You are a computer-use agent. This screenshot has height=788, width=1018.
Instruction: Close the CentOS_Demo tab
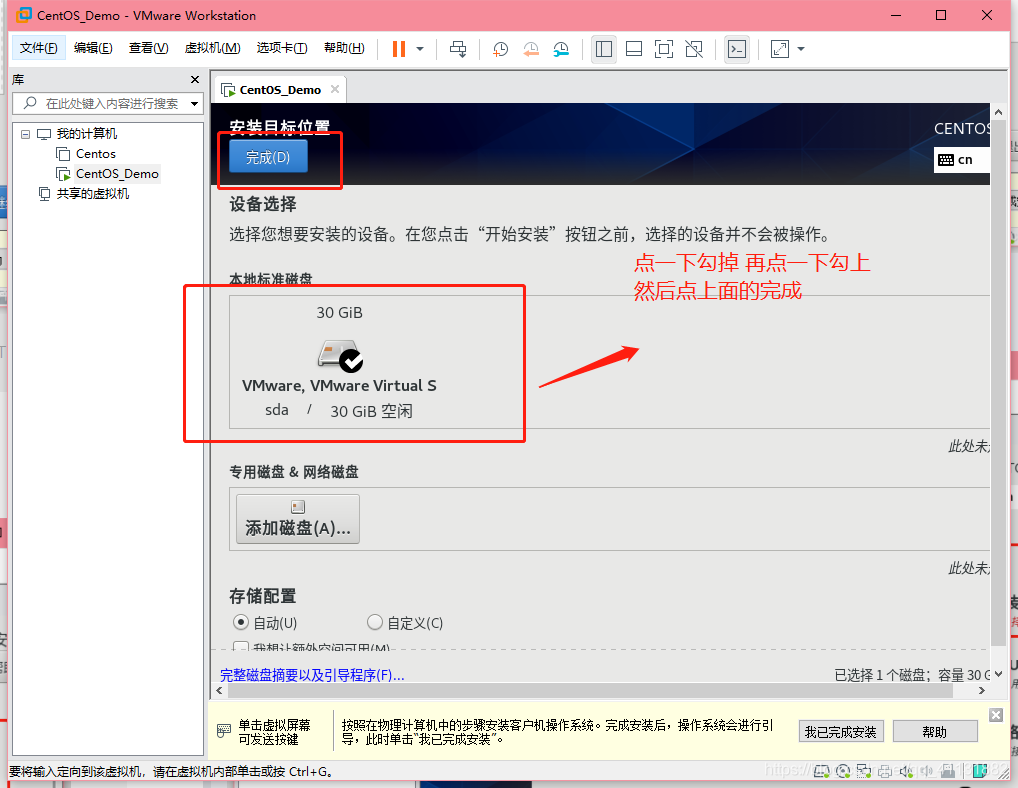(x=335, y=89)
